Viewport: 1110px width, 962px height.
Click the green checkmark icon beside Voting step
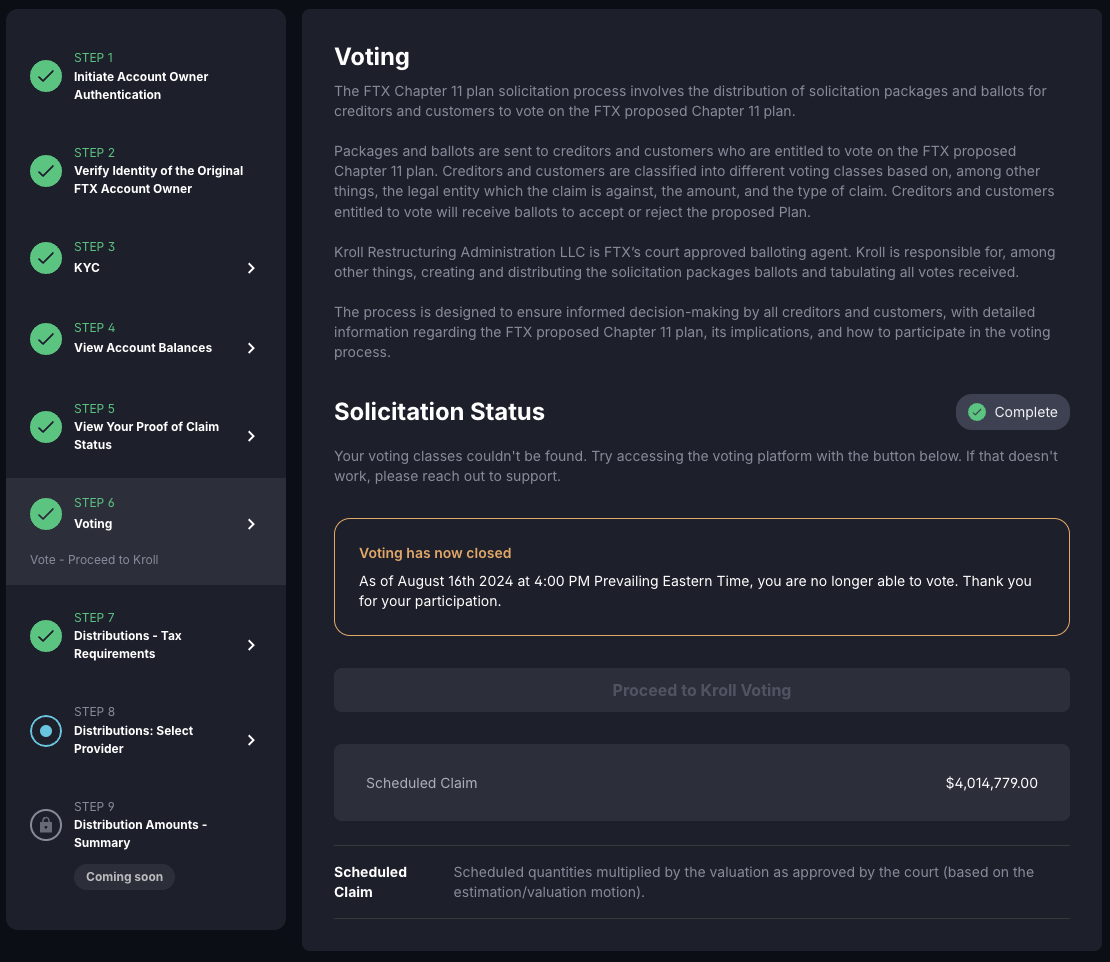46,514
